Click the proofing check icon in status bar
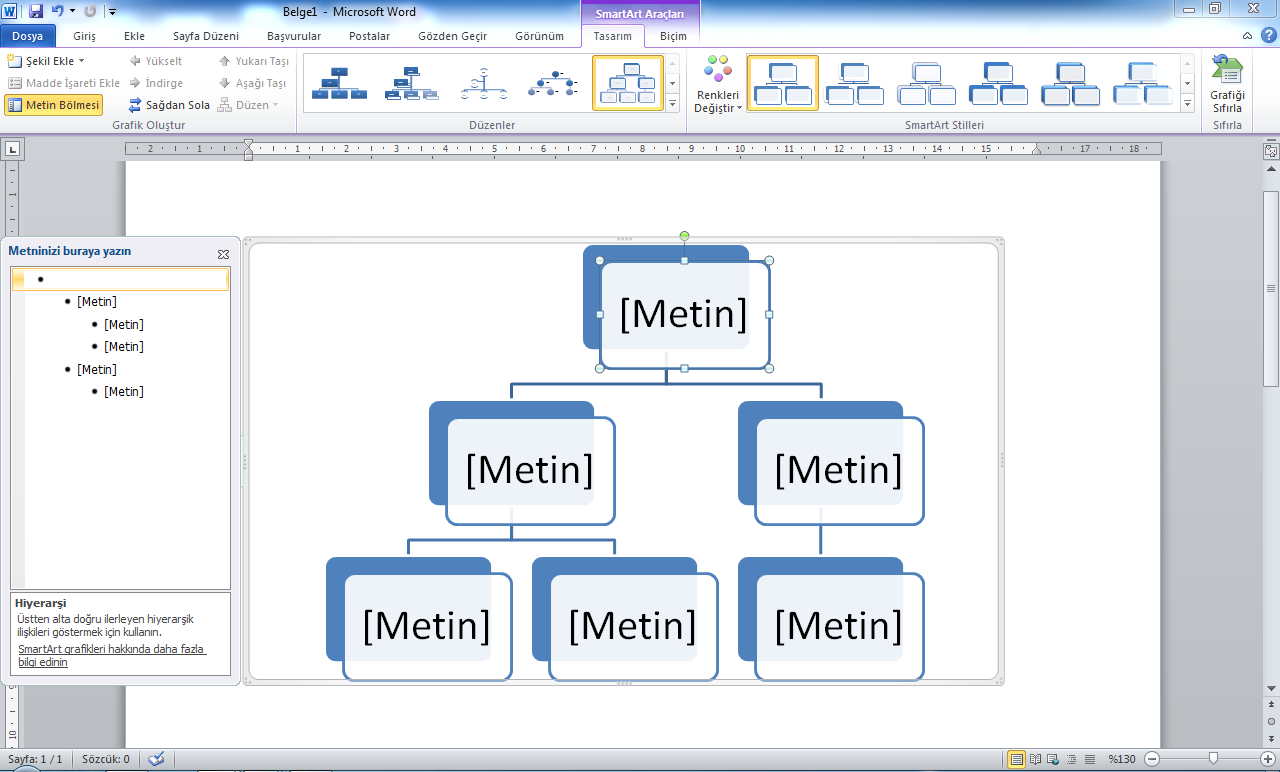The width and height of the screenshot is (1280, 772). click(x=155, y=759)
